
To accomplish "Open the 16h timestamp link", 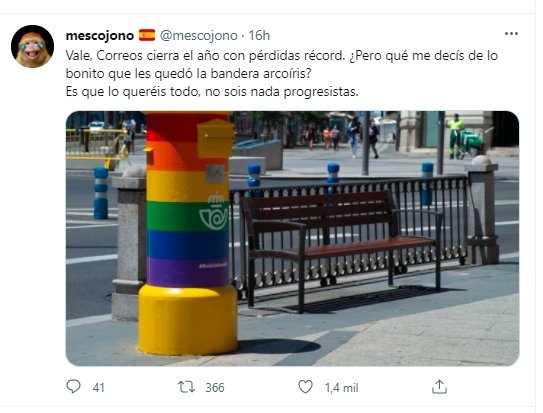I will 259,35.
